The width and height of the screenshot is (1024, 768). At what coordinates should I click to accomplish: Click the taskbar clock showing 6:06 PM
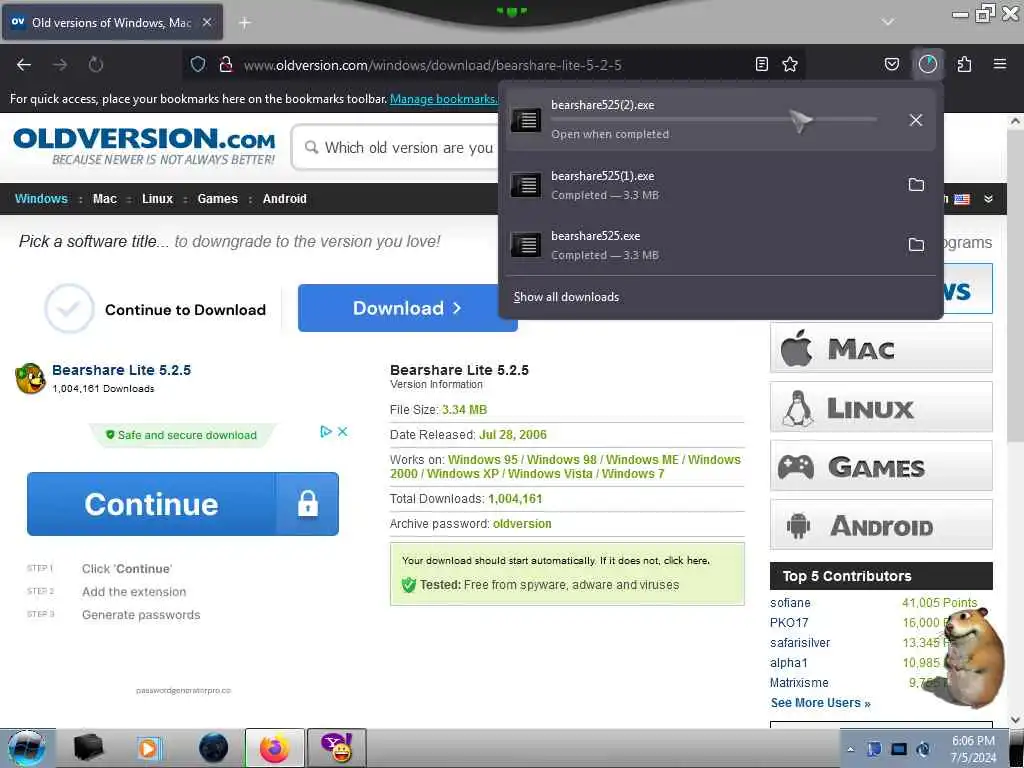click(x=973, y=749)
